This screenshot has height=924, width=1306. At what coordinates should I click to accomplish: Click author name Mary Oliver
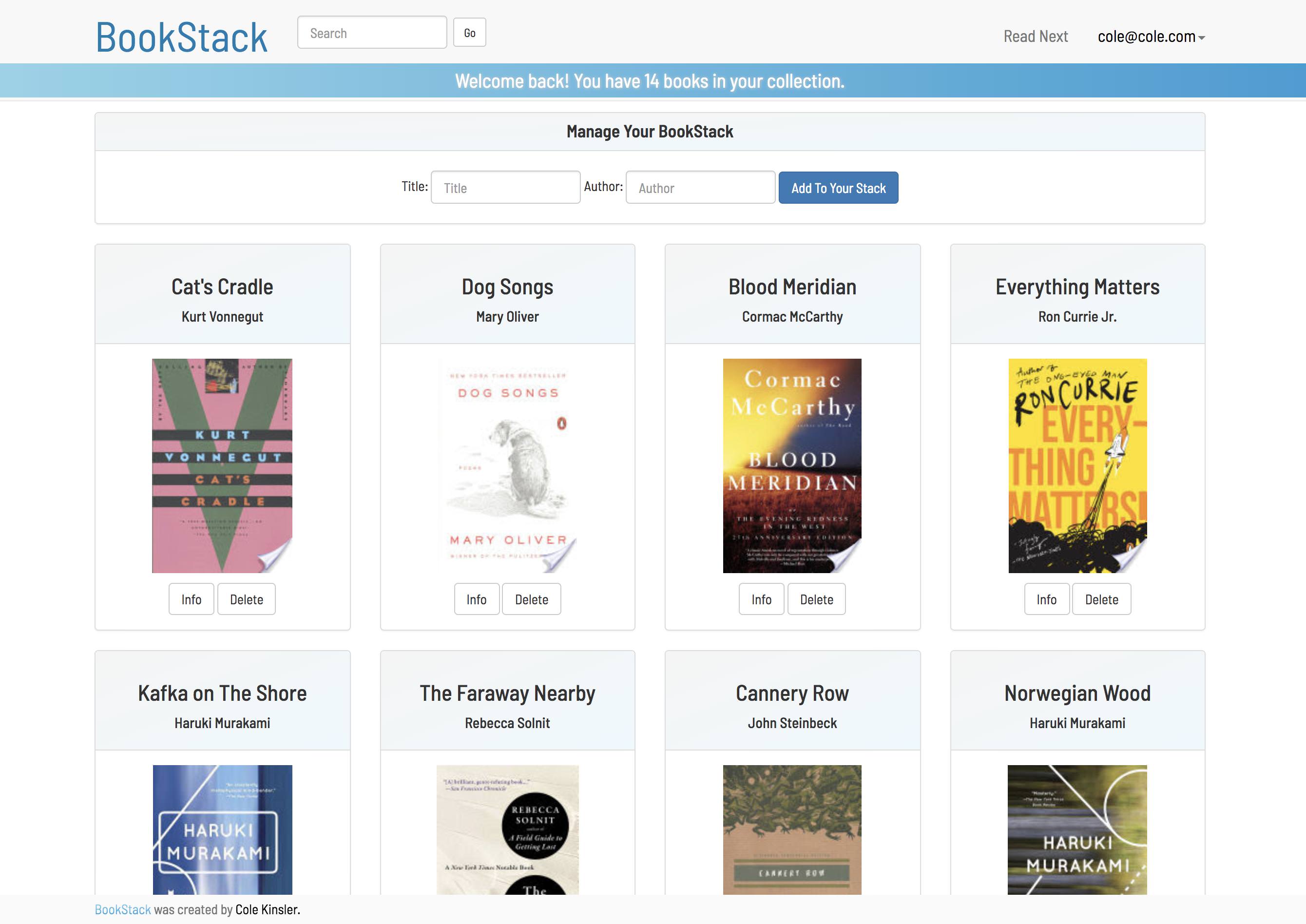[x=507, y=316]
